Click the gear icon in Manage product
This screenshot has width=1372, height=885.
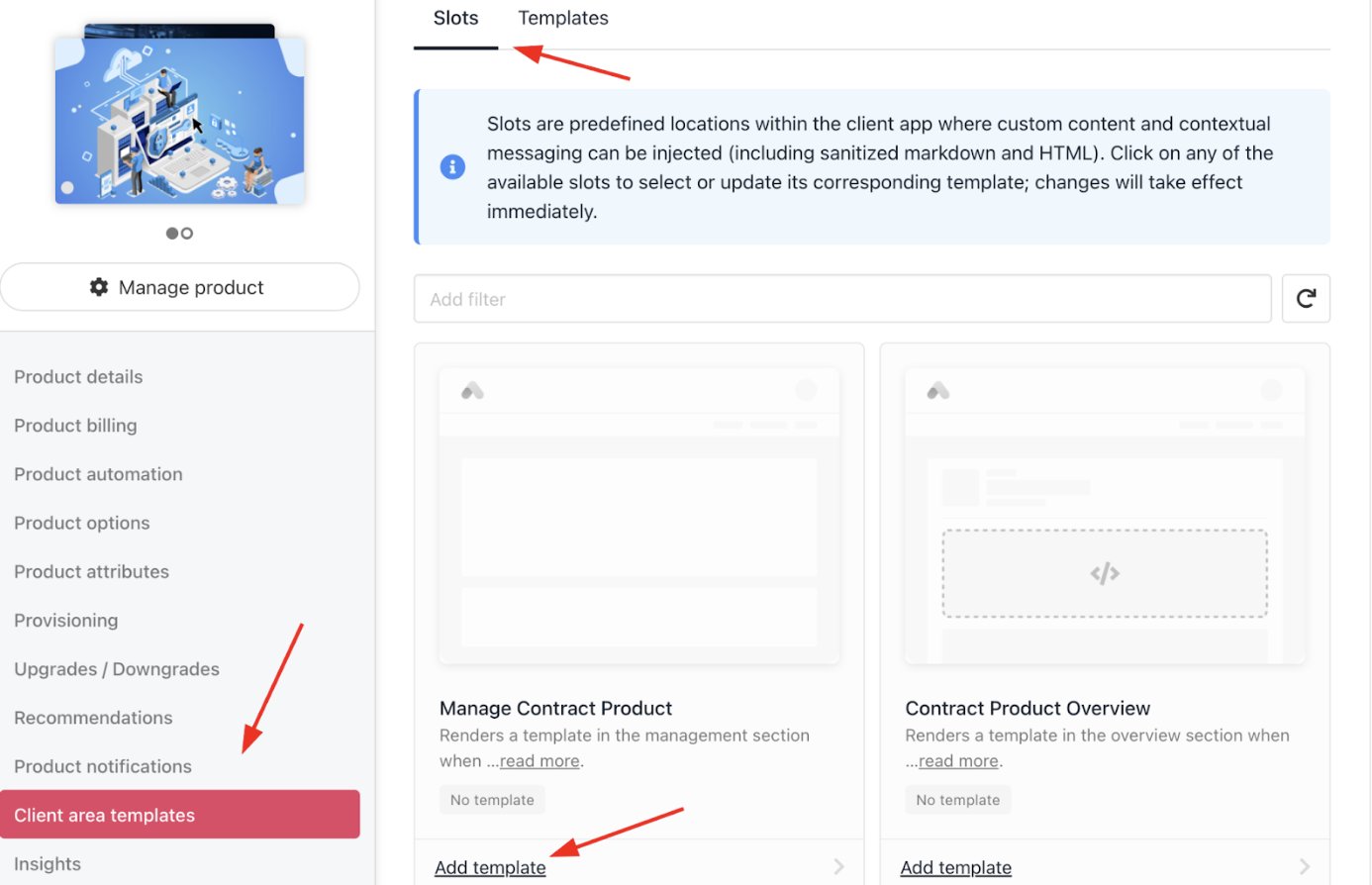coord(99,287)
